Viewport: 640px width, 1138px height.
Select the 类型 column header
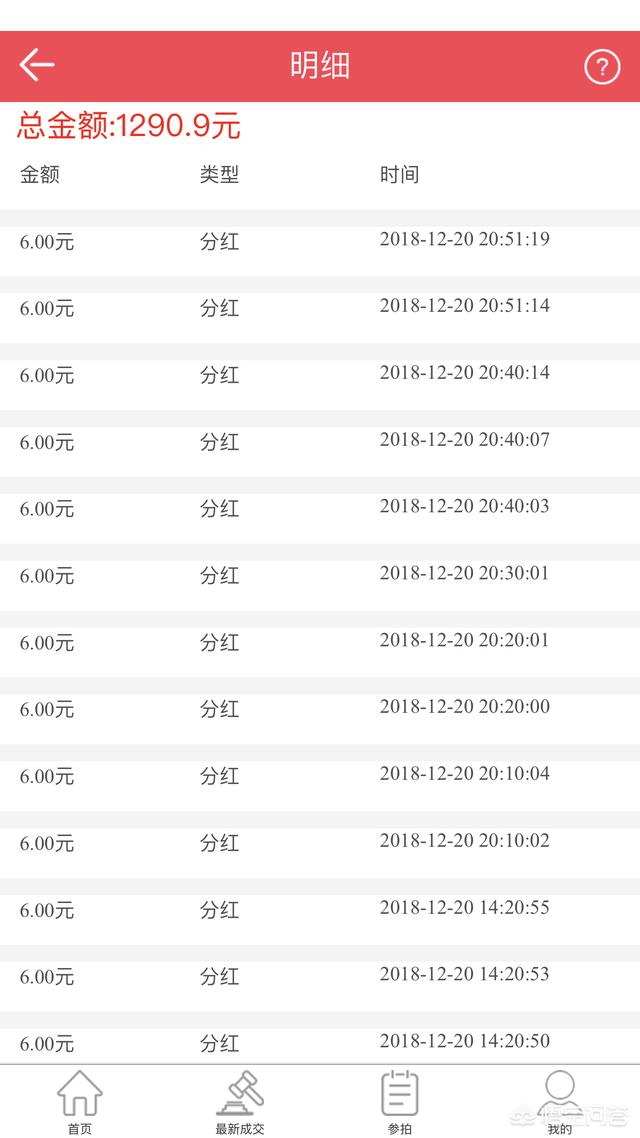(x=219, y=175)
